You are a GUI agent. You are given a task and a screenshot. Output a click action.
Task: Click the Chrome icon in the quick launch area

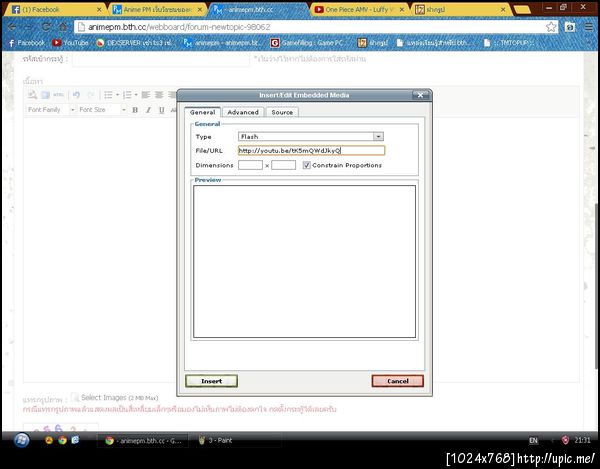pyautogui.click(x=62, y=440)
